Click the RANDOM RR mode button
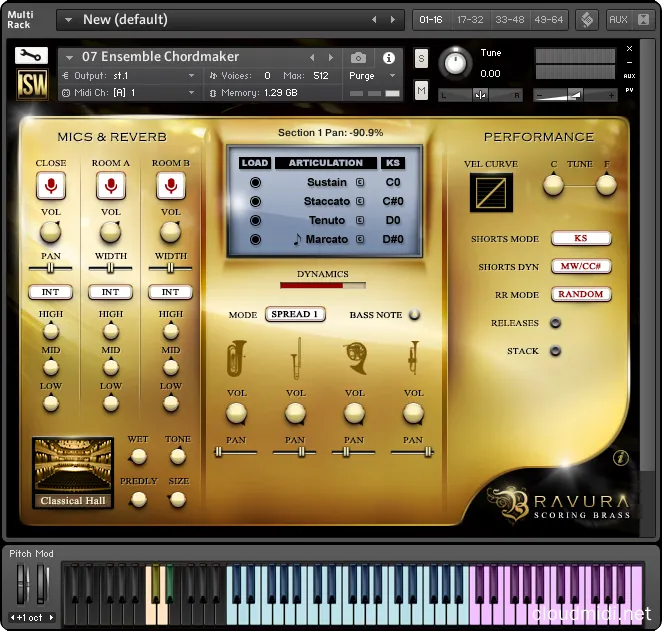 coord(580,295)
